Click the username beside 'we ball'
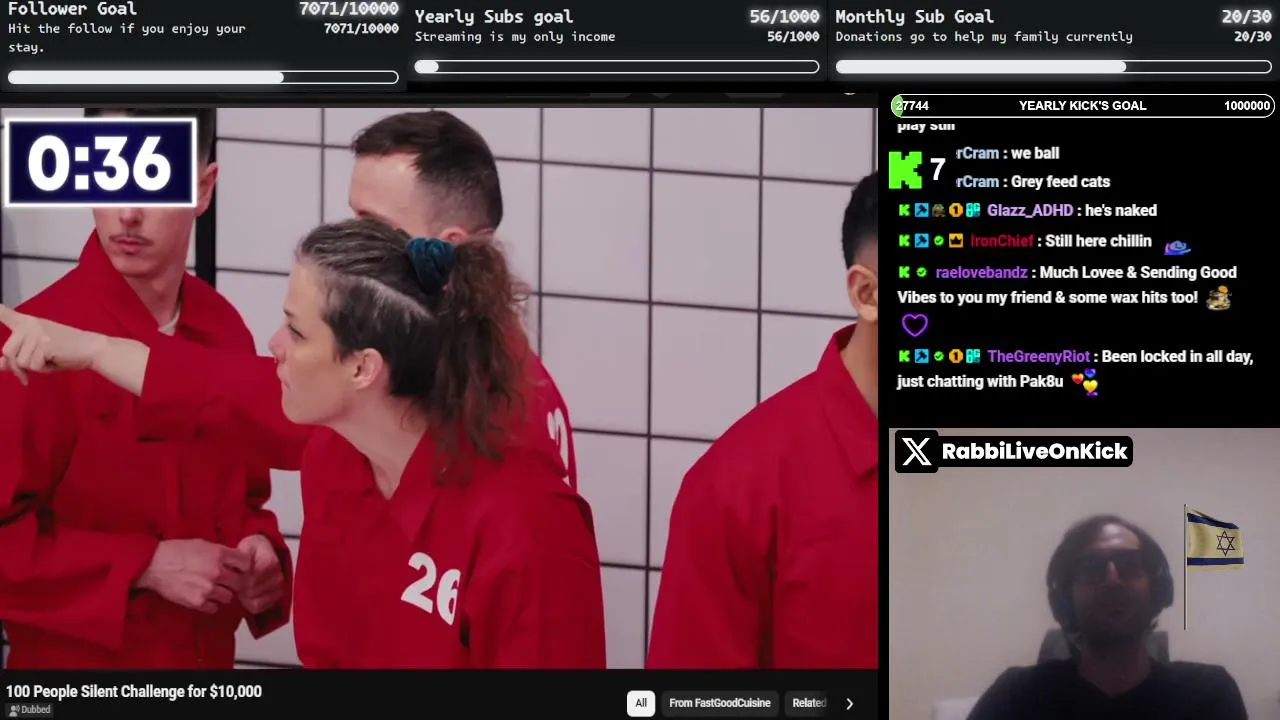Screen dimensions: 1280x720 coord(977,154)
